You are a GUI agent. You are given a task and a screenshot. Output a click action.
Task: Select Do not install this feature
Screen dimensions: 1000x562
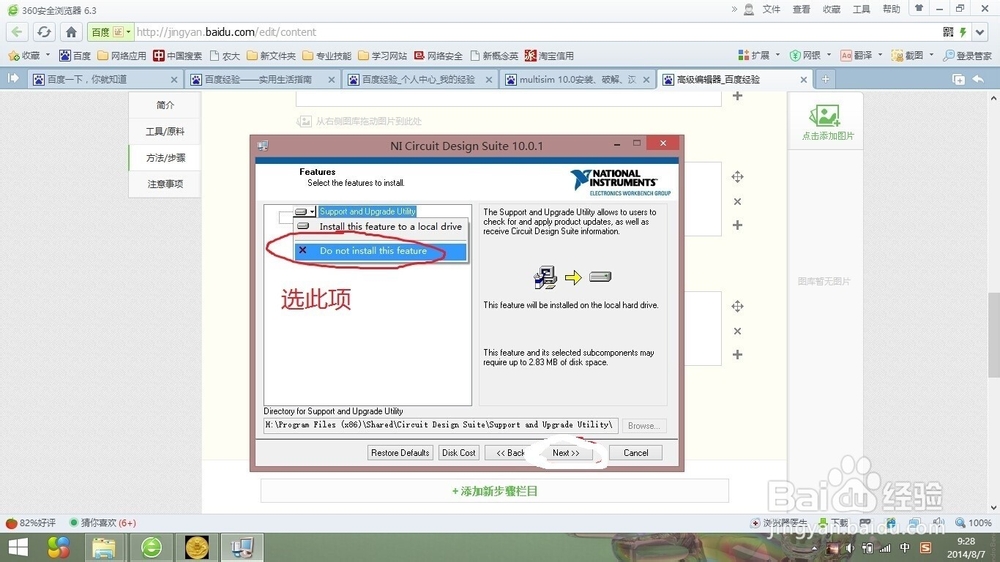click(380, 251)
